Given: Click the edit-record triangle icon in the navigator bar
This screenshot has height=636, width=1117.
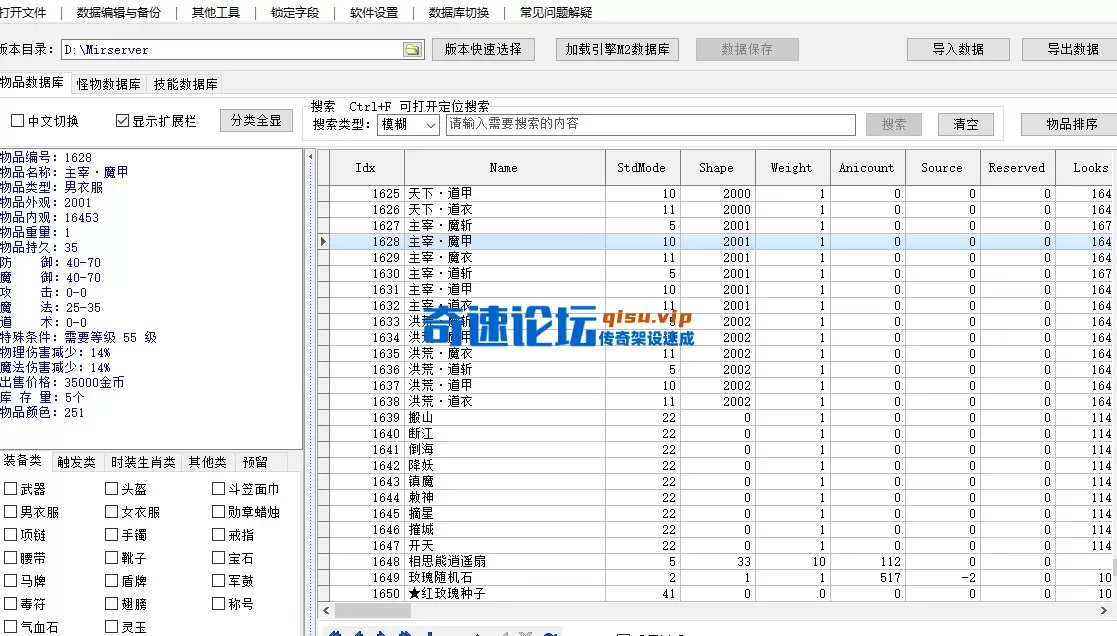Looking at the screenshot, I should 478,632.
